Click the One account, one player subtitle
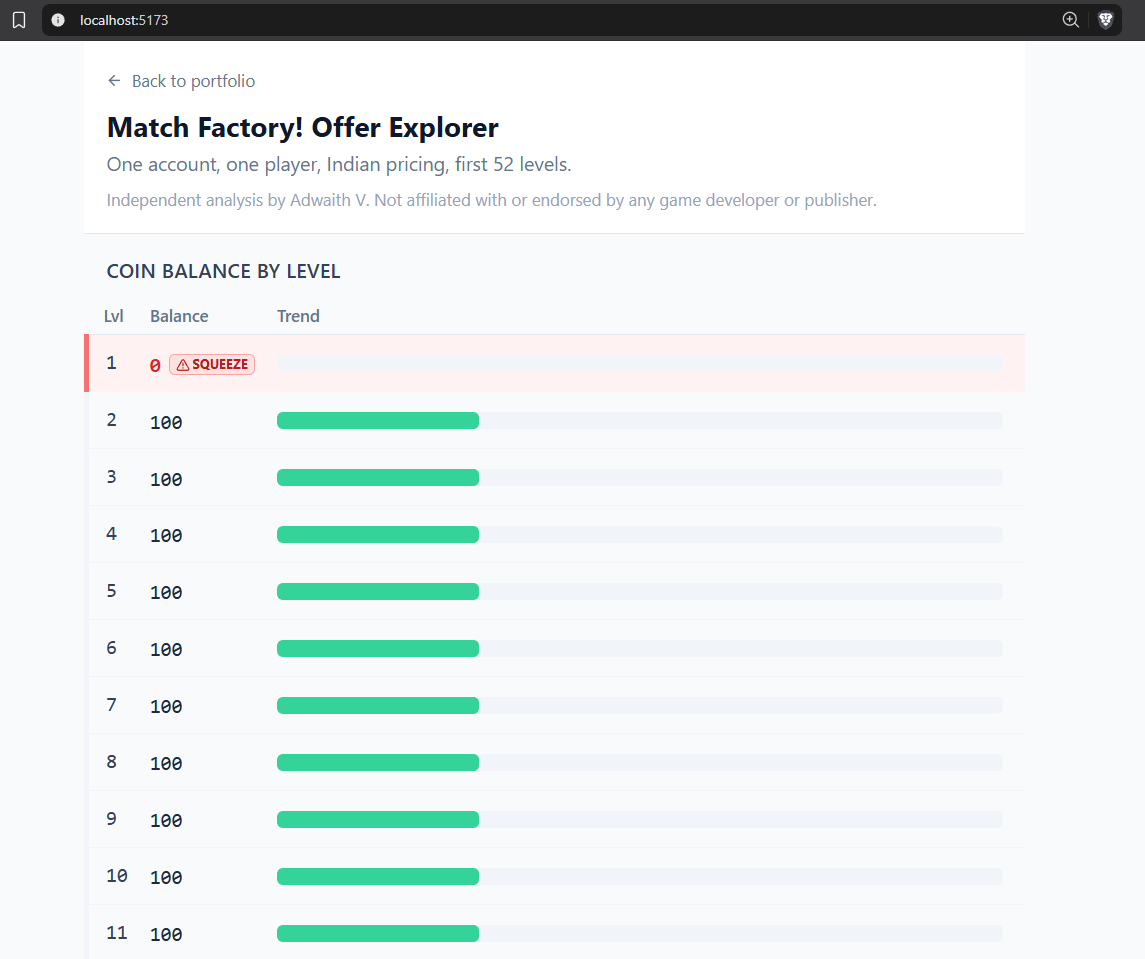The width and height of the screenshot is (1145, 959). point(339,164)
